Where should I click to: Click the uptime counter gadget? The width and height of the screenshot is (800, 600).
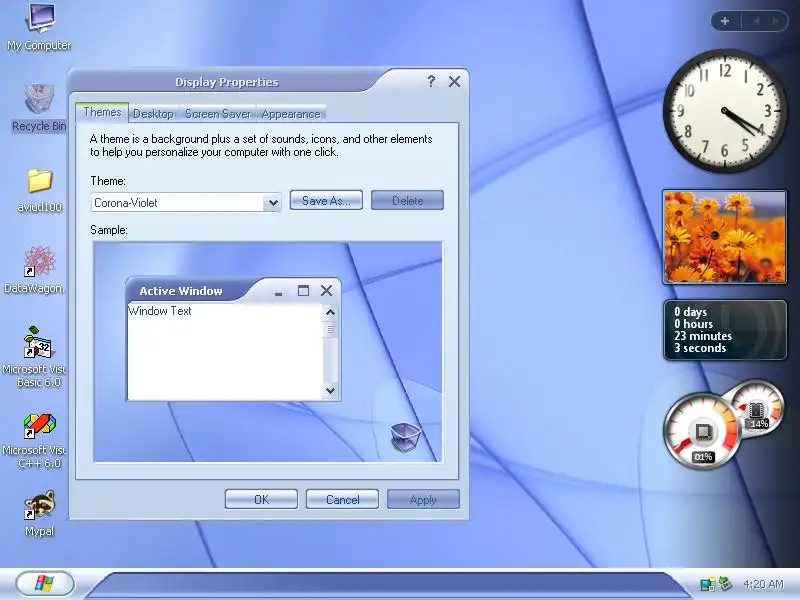click(724, 330)
